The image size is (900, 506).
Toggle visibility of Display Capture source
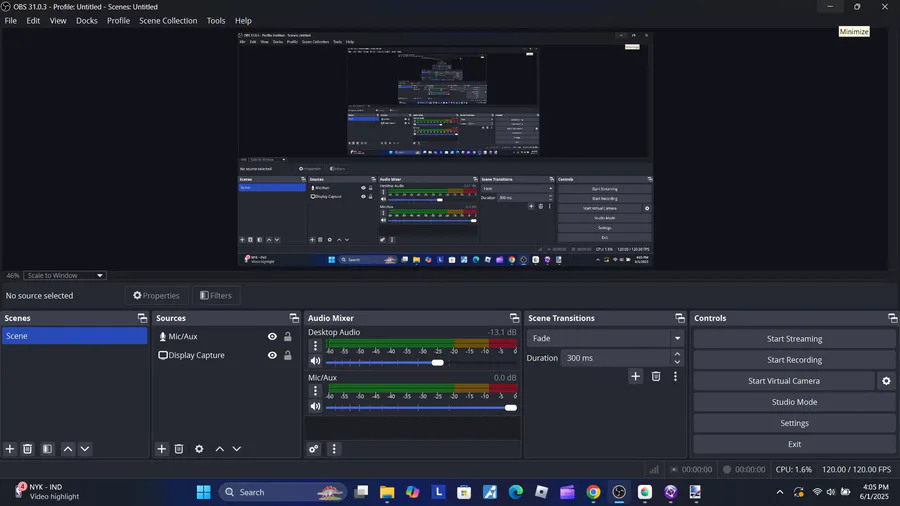point(272,355)
